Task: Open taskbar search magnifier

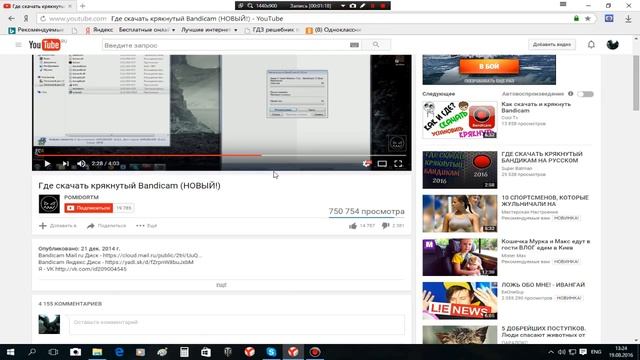Action: click(x=32, y=352)
